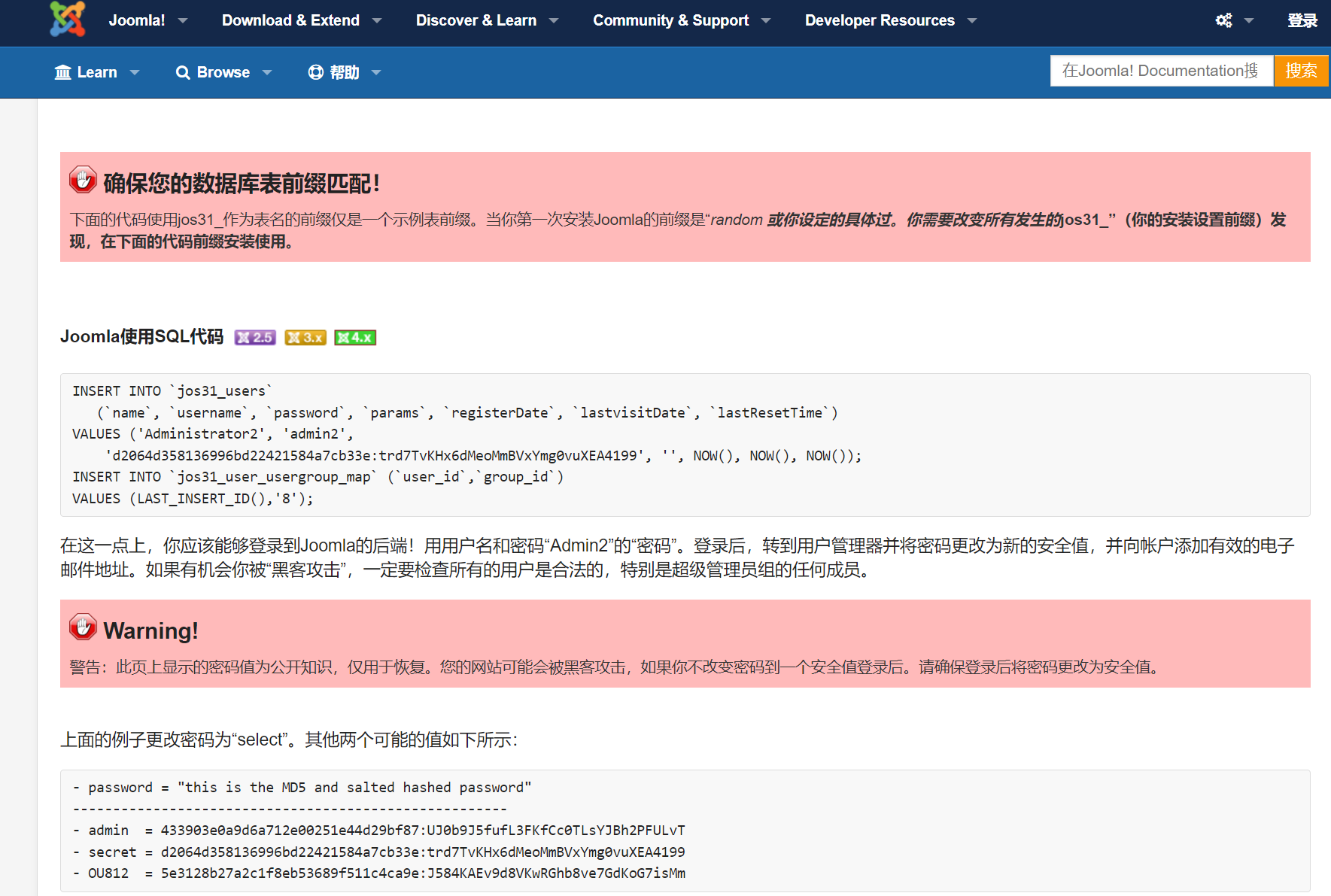Viewport: 1331px width, 896px height.
Task: Click the Warning! heading text
Action: [x=150, y=630]
